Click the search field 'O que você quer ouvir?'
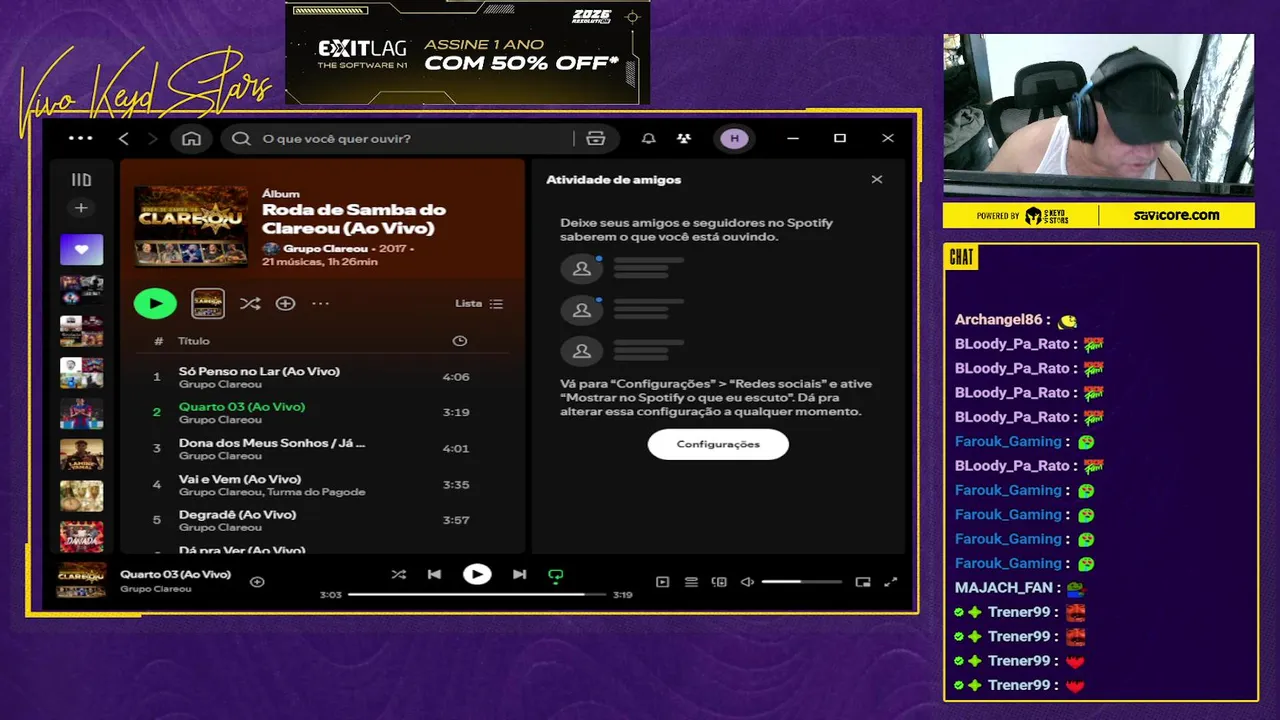 tap(400, 138)
